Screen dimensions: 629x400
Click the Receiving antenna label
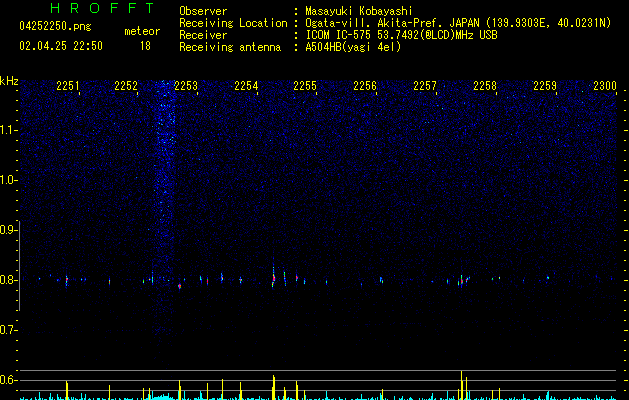pyautogui.click(x=230, y=47)
